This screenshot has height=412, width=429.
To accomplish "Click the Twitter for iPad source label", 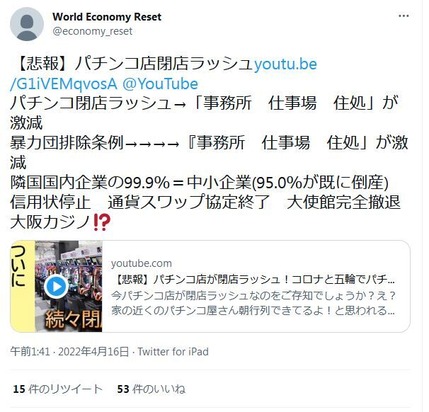I will coord(173,352).
